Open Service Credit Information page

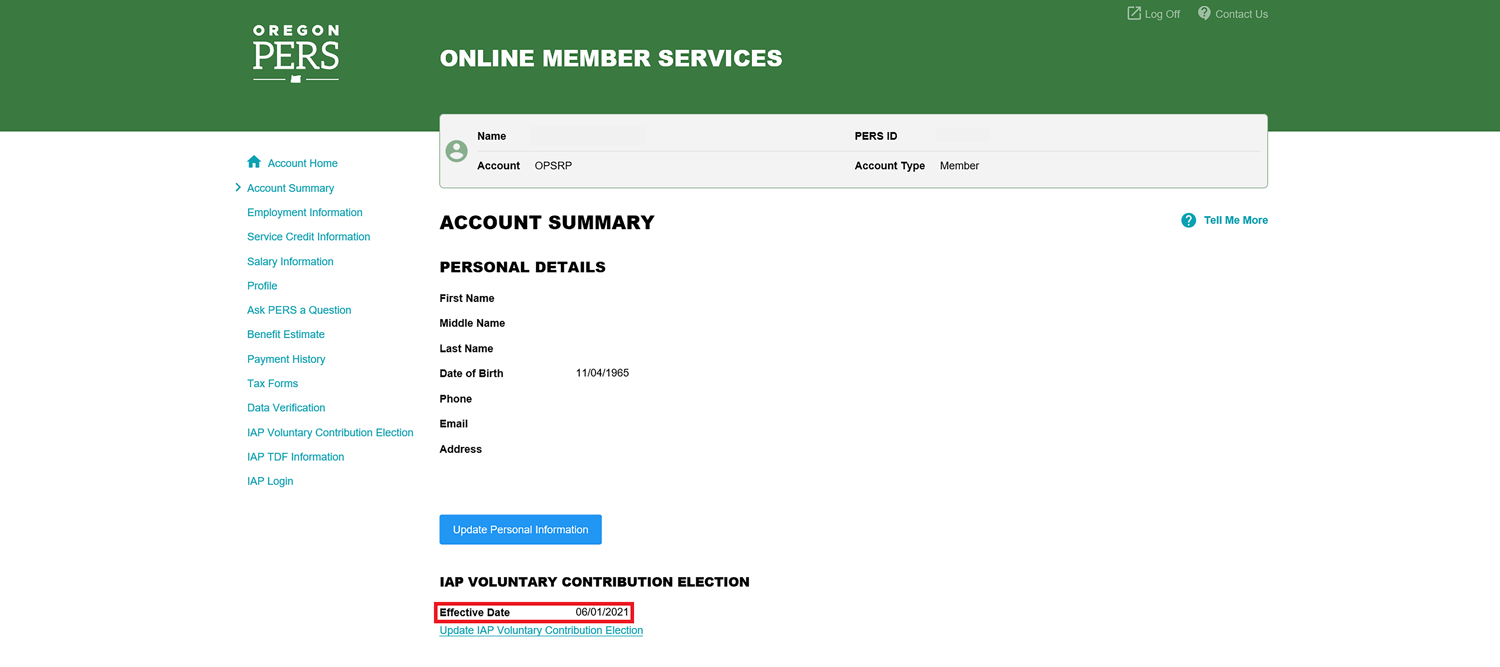click(308, 237)
